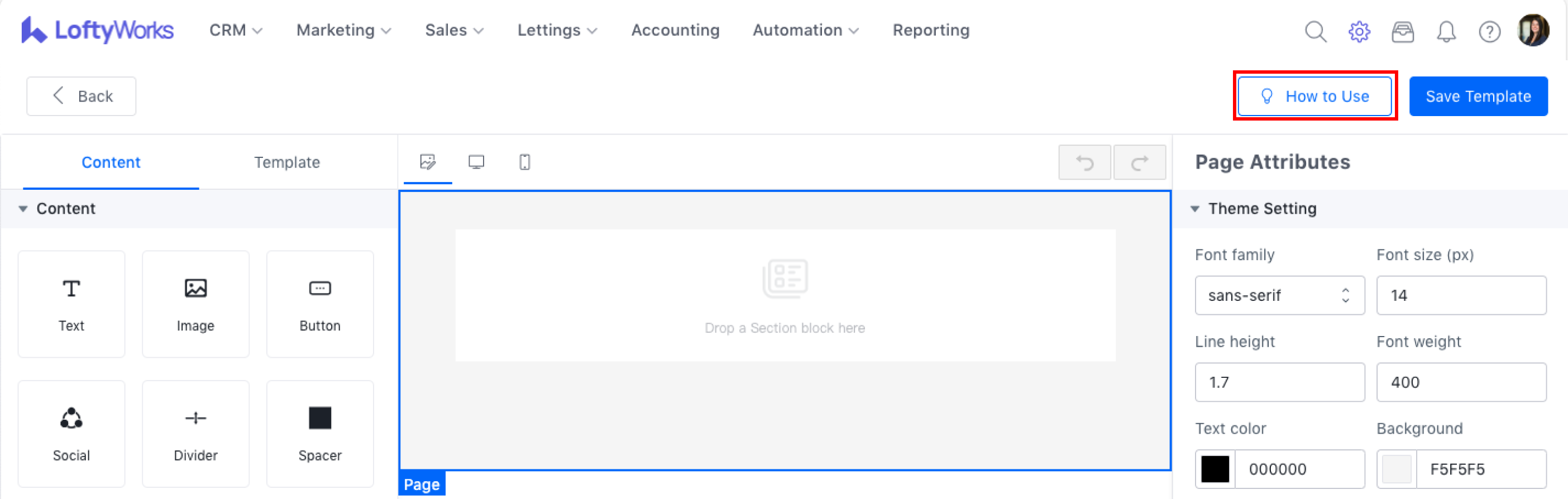Screen dimensions: 1568x499
Task: Open the Reporting menu item
Action: [x=931, y=31]
